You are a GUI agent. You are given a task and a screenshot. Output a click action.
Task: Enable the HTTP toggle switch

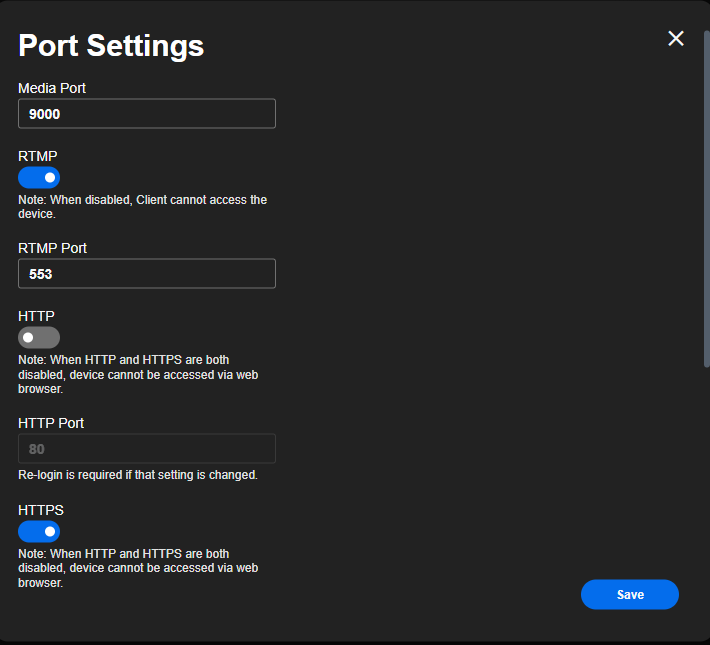click(x=39, y=337)
